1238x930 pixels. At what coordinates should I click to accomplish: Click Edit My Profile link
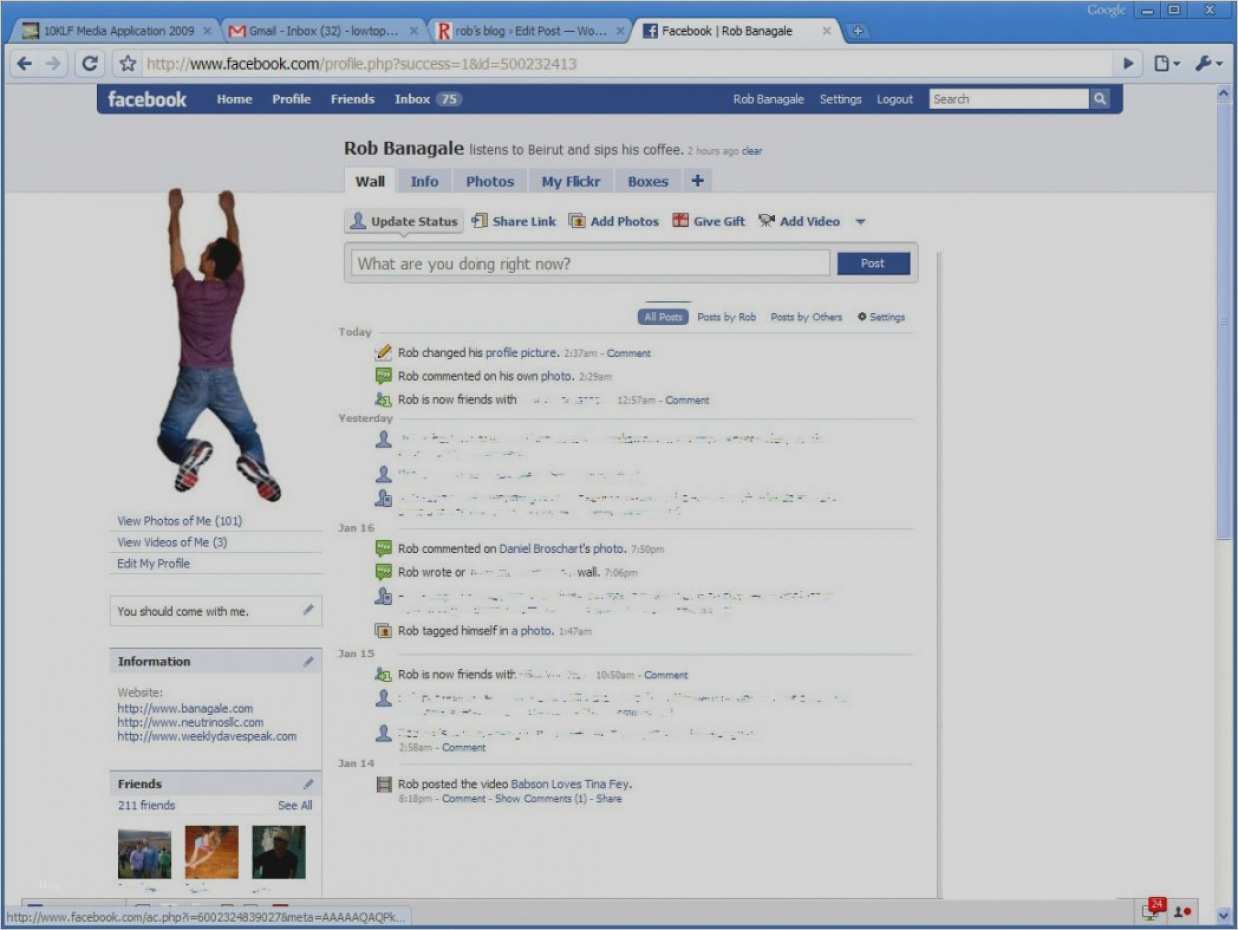153,564
